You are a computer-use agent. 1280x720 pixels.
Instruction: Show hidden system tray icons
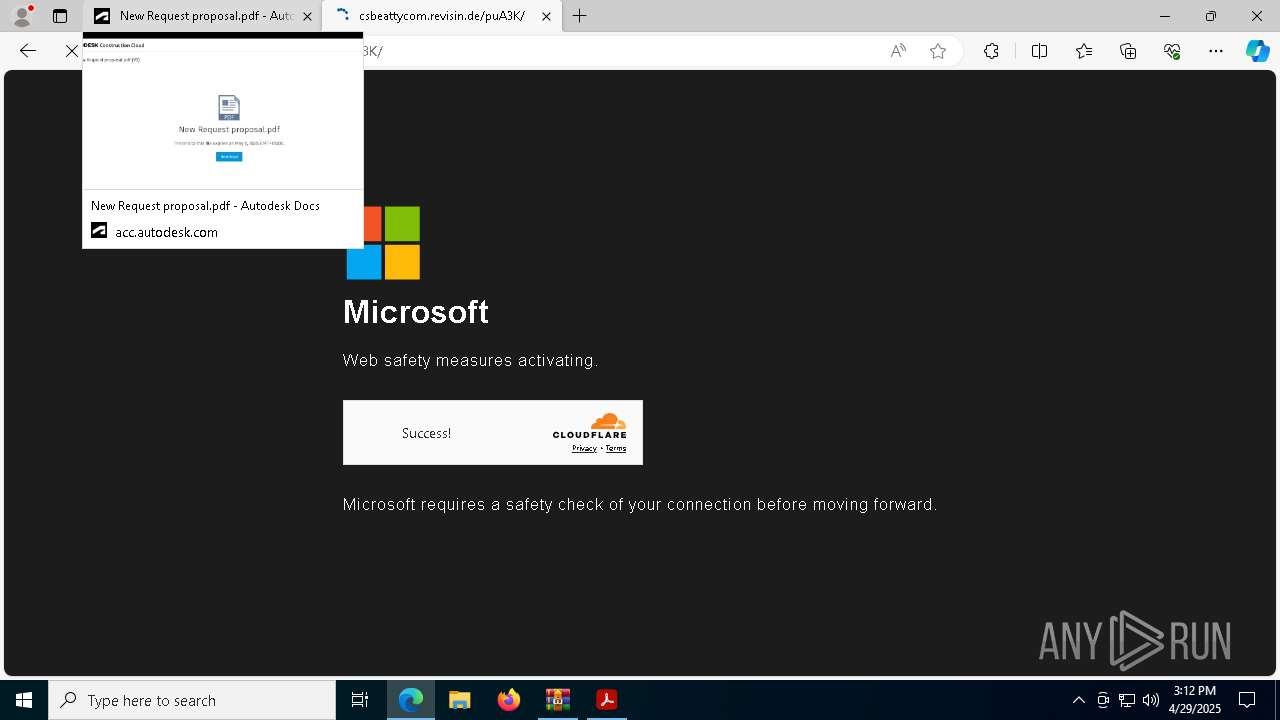1078,700
